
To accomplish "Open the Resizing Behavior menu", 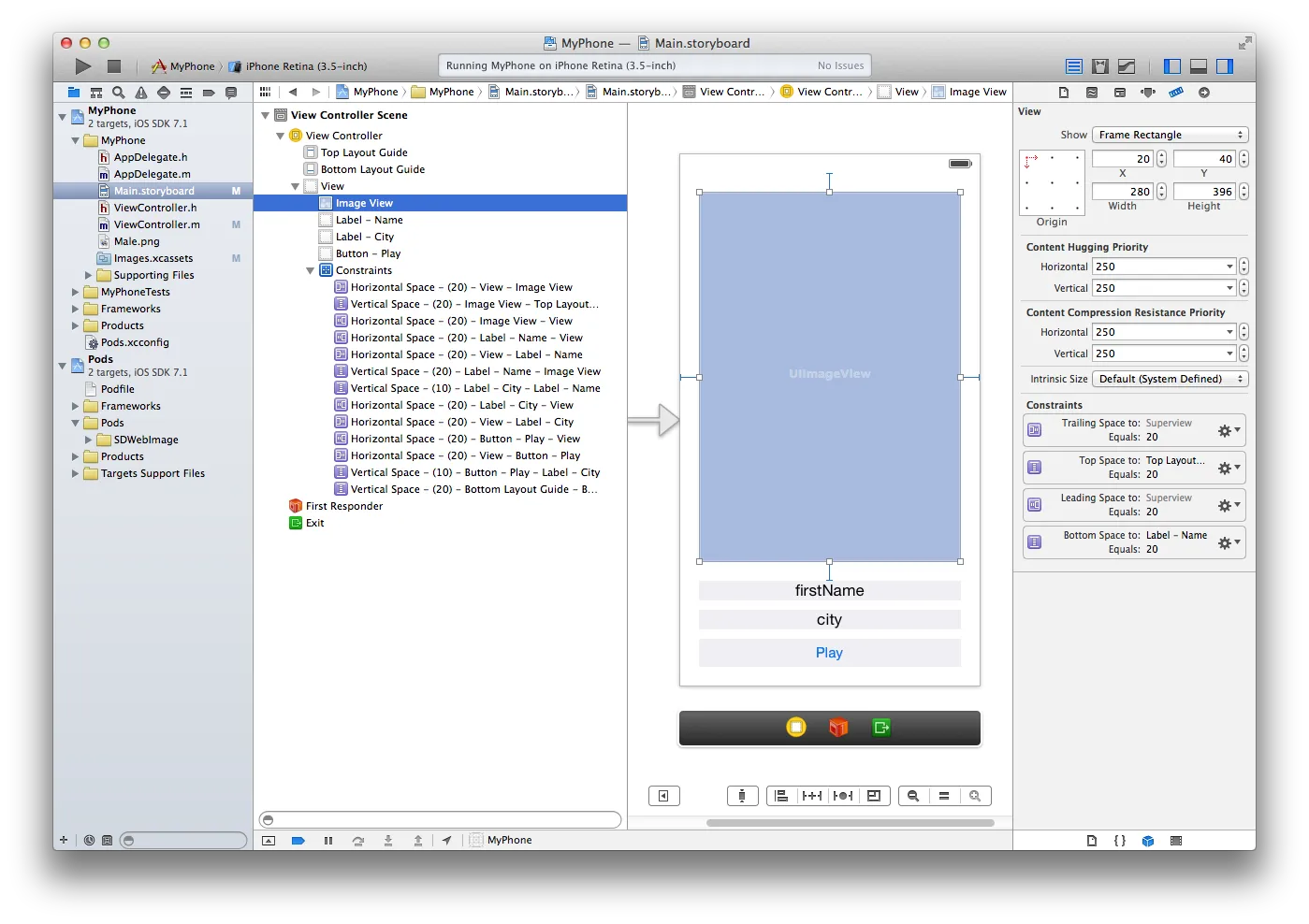I will click(874, 796).
